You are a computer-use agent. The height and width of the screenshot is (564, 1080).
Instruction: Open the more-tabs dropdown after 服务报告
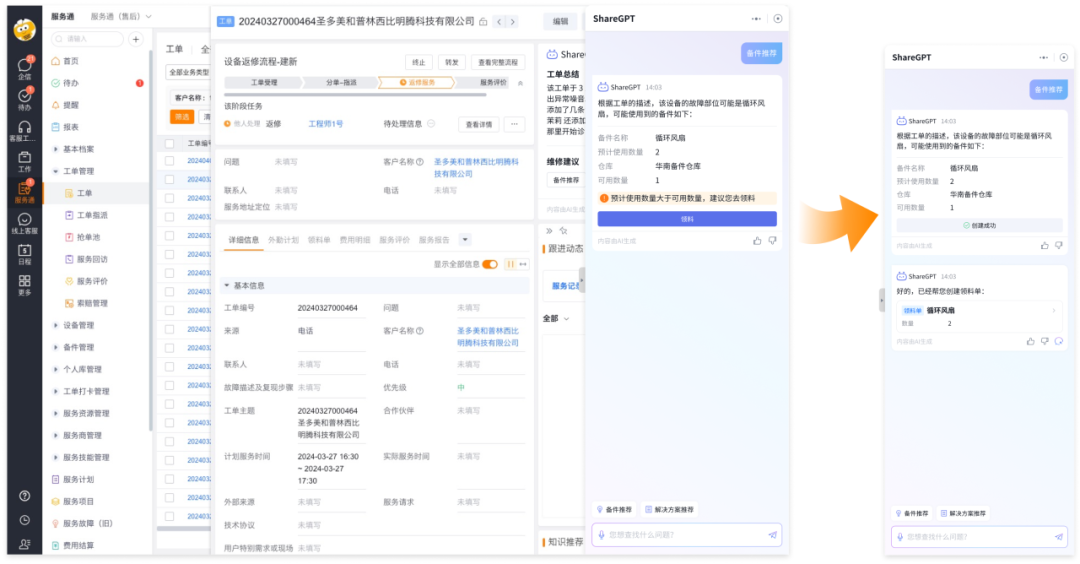pyautogui.click(x=465, y=240)
